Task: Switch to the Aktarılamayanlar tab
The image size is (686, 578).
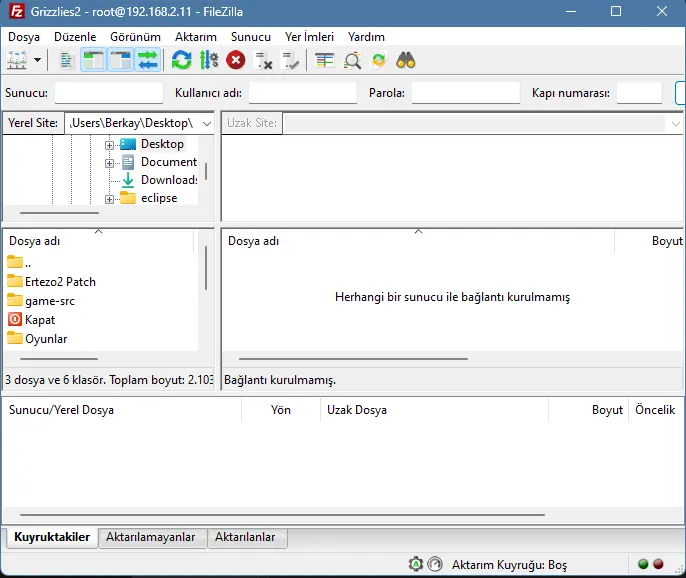Action: pyautogui.click(x=150, y=538)
